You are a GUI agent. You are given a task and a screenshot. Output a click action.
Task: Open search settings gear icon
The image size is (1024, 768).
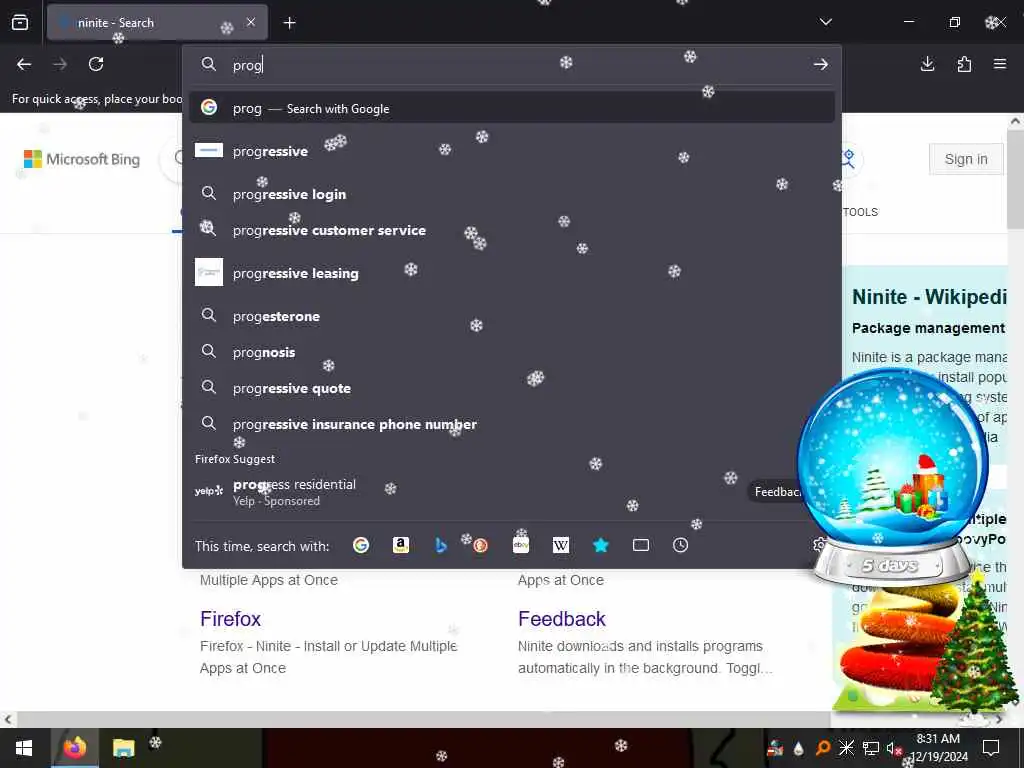click(x=819, y=544)
